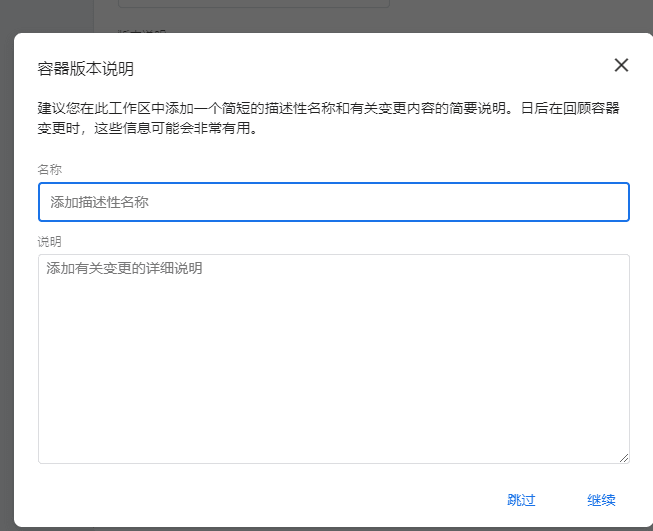Close the 容器版本说明 dialog with the X icon

tap(621, 65)
